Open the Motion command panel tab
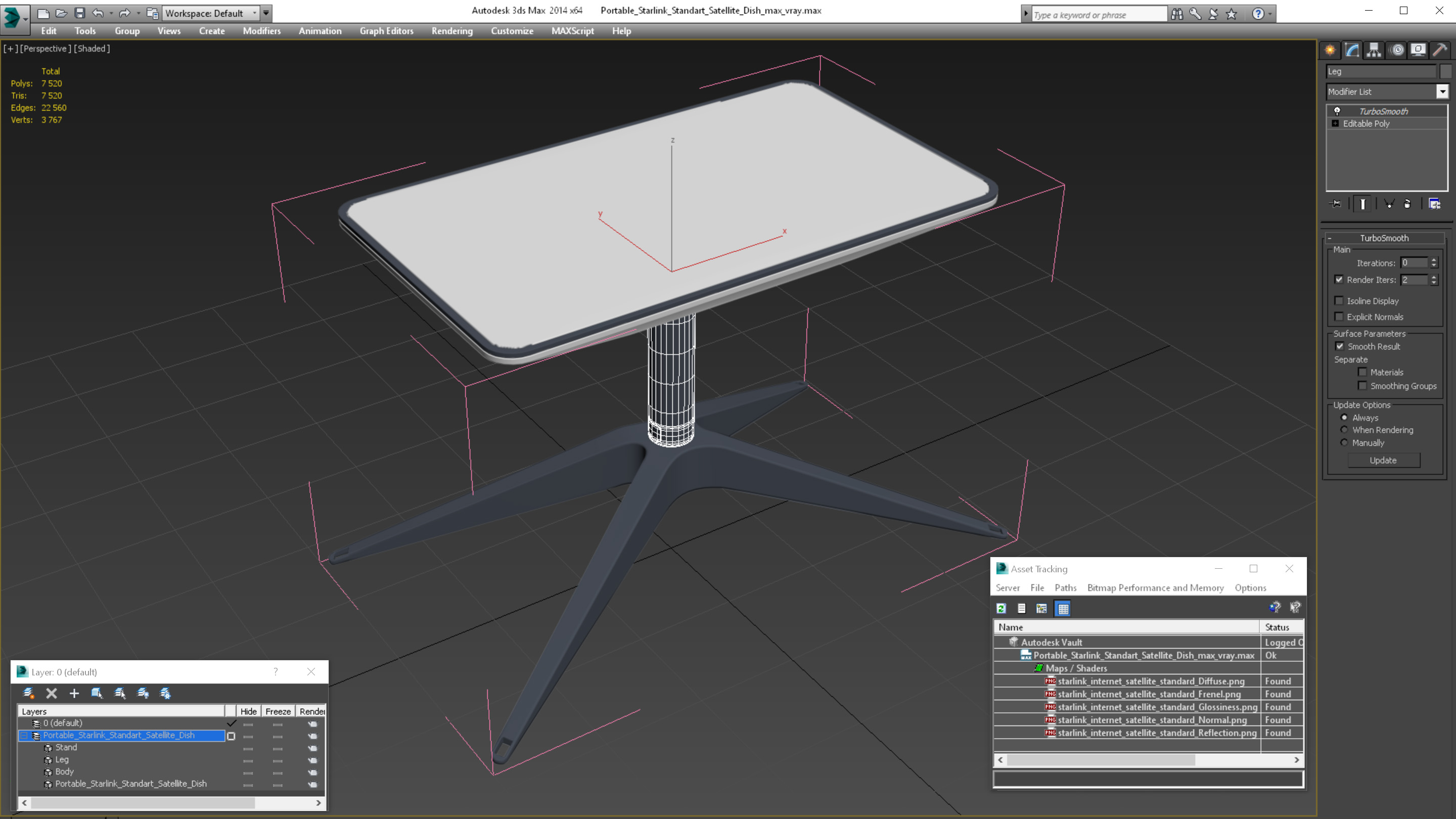 (x=1397, y=51)
